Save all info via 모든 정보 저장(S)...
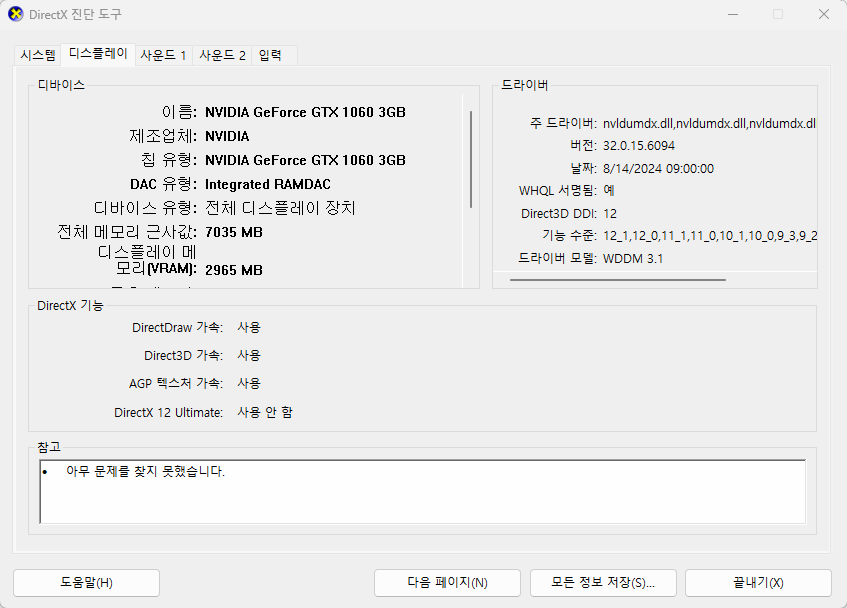 tap(603, 583)
